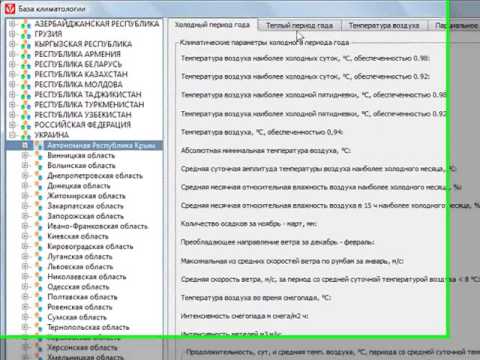The width and height of the screenshot is (480, 360).
Task: Click the Днепропетровская область region icon
Action: click(39, 176)
